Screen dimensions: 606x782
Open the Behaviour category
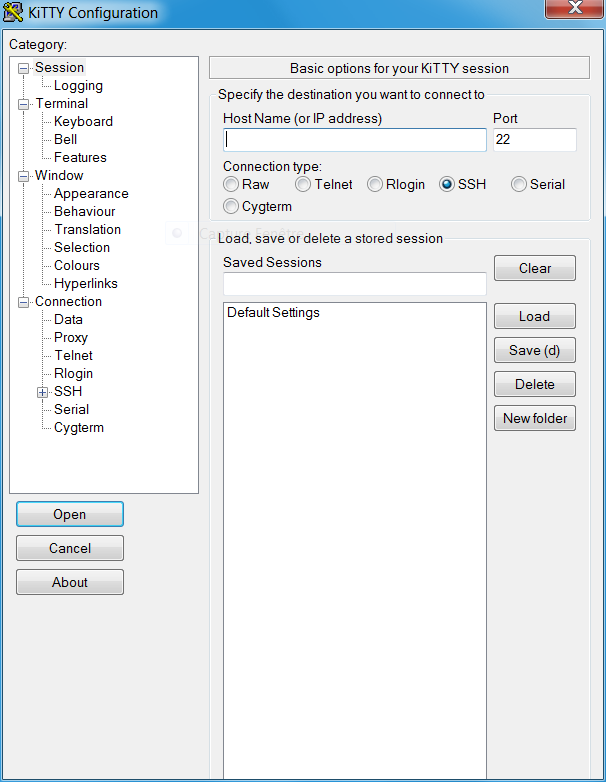[x=85, y=211]
